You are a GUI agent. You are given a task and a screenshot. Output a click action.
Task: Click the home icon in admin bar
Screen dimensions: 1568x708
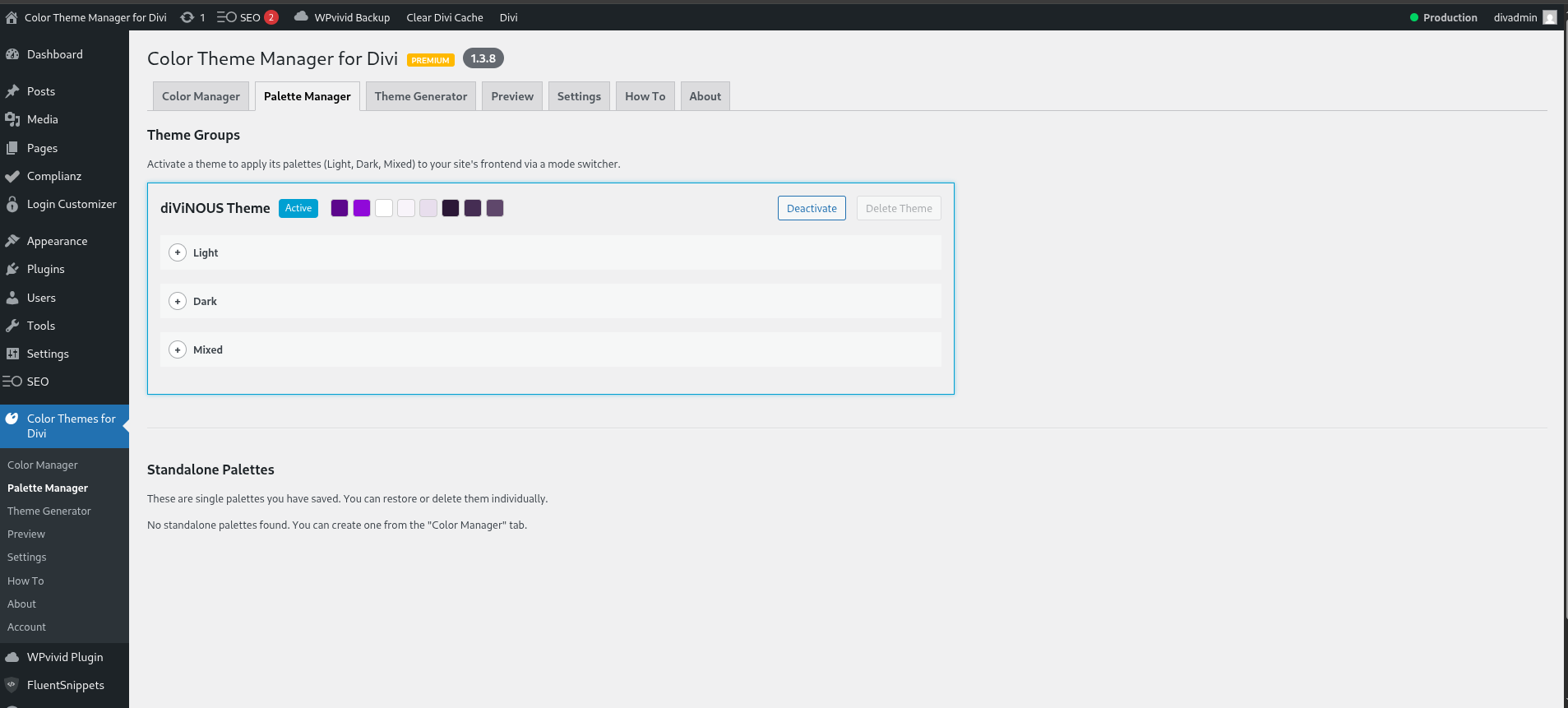[x=12, y=17]
